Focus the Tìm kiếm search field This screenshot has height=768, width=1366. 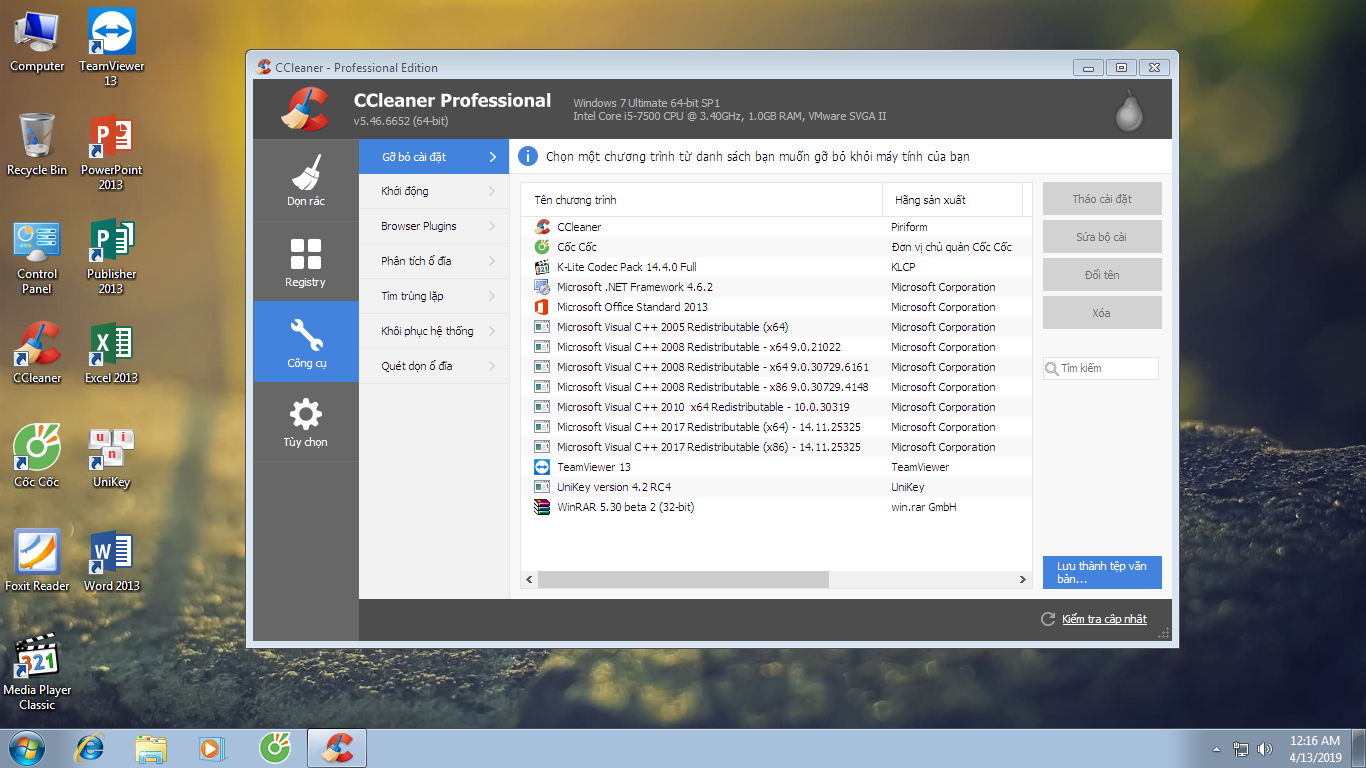[1101, 368]
